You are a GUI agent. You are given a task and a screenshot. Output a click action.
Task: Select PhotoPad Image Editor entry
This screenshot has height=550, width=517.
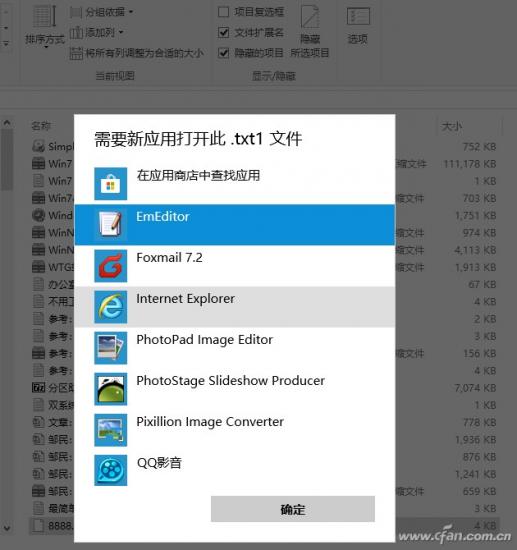(x=235, y=348)
